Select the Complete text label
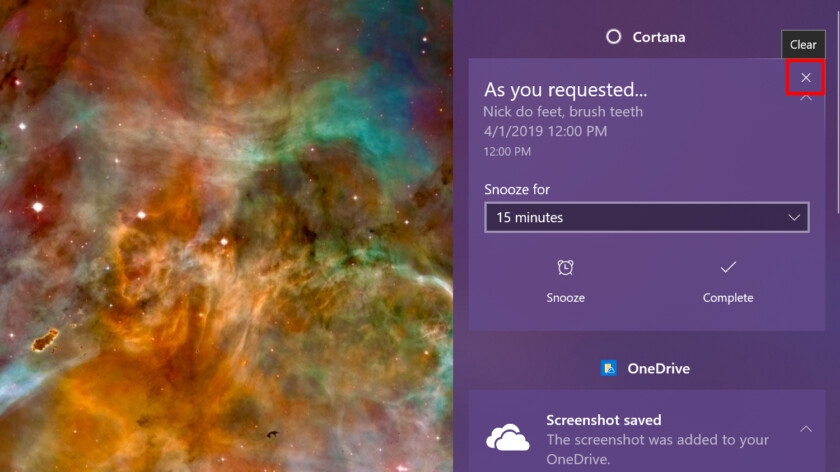This screenshot has width=840, height=472. [x=728, y=298]
